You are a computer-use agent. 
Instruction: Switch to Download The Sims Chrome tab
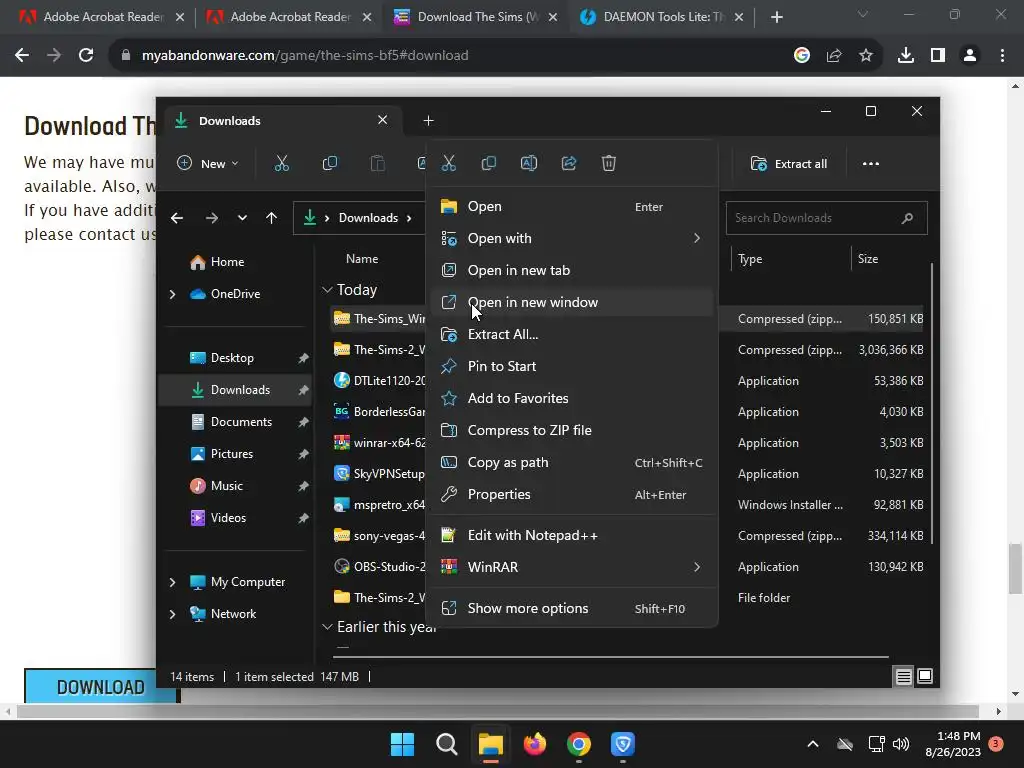tap(475, 17)
